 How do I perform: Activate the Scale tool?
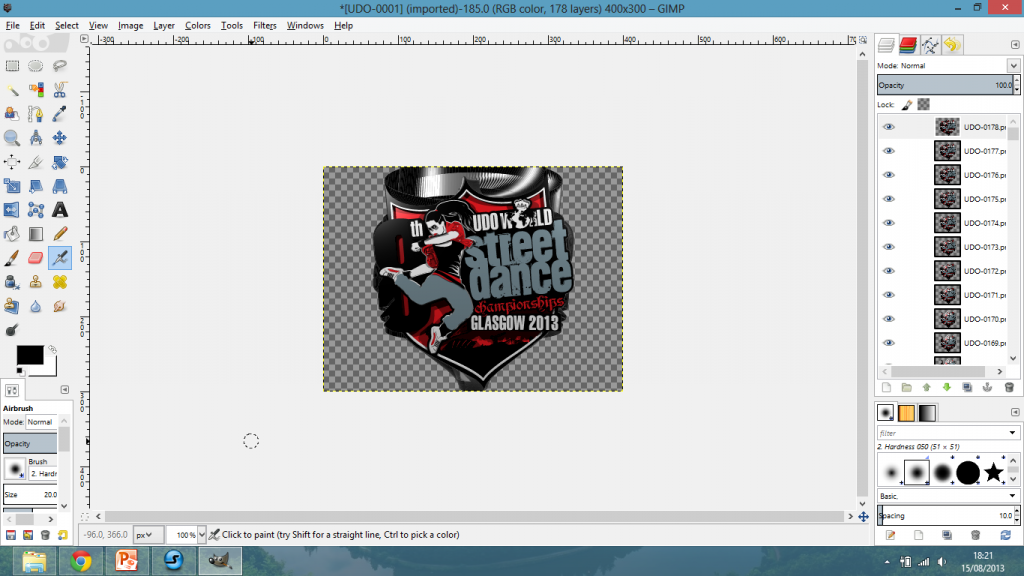coord(12,186)
